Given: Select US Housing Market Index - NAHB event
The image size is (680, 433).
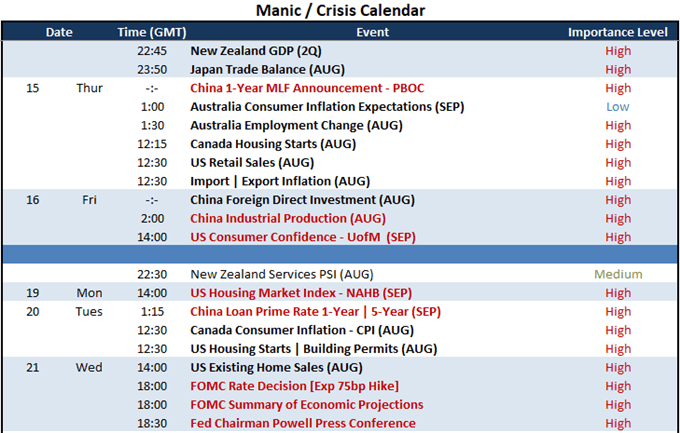Looking at the screenshot, I should tap(301, 293).
